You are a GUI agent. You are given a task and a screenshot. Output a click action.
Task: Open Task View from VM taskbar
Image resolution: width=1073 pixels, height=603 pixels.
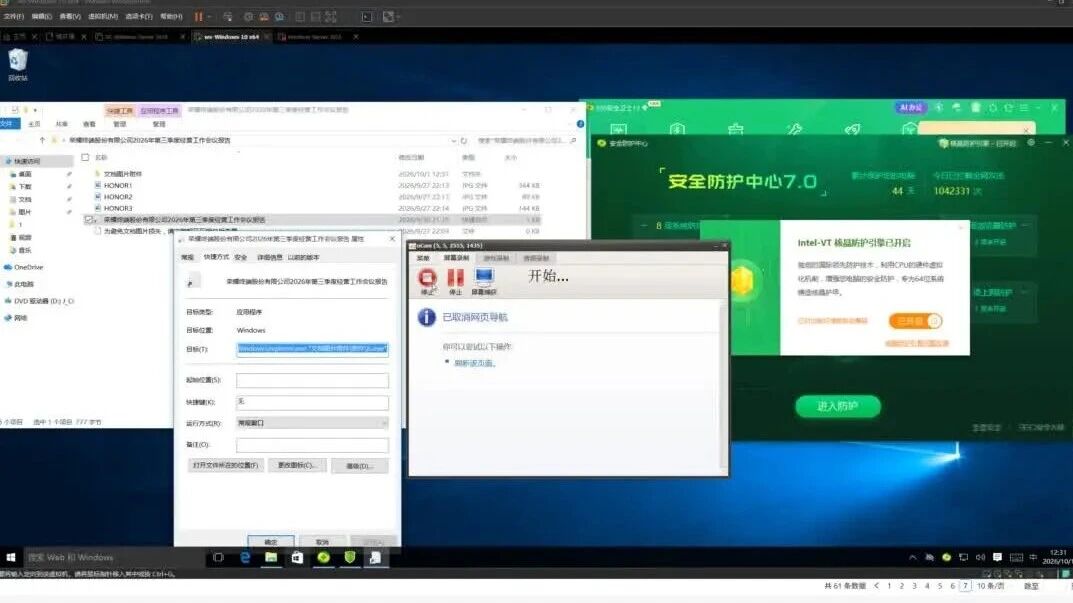tap(218, 558)
